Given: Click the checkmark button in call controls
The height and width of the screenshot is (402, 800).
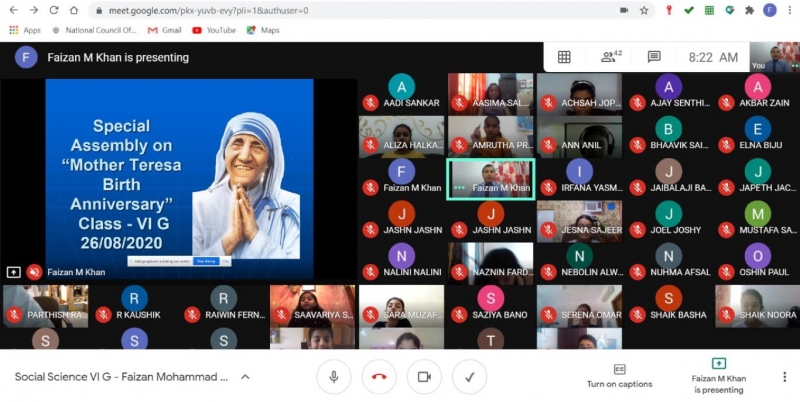Looking at the screenshot, I should (x=469, y=376).
